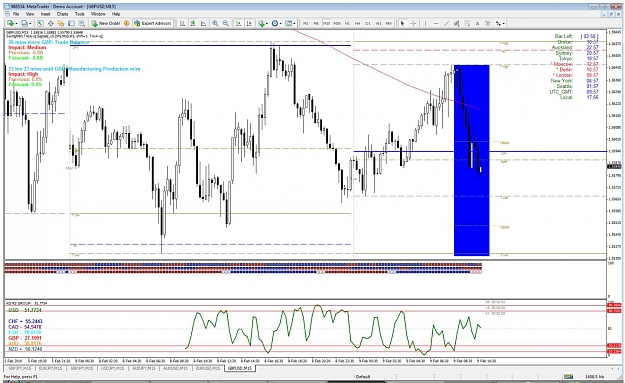Click the Templates toolbar icon

pyautogui.click(x=288, y=23)
